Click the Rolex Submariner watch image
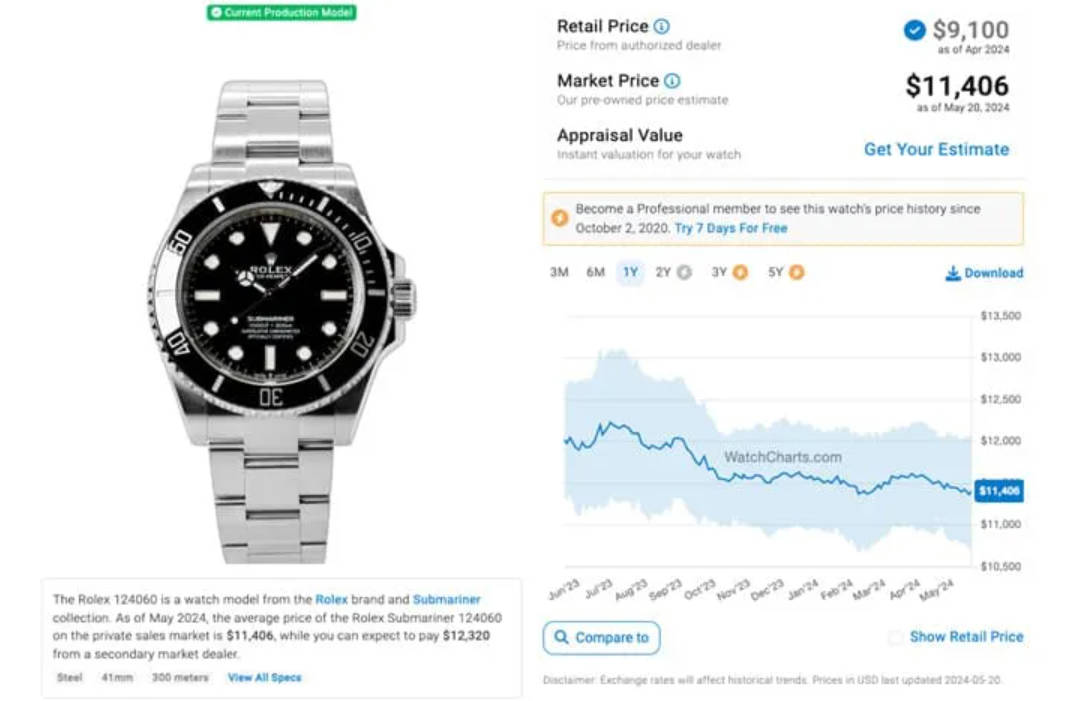 281,322
